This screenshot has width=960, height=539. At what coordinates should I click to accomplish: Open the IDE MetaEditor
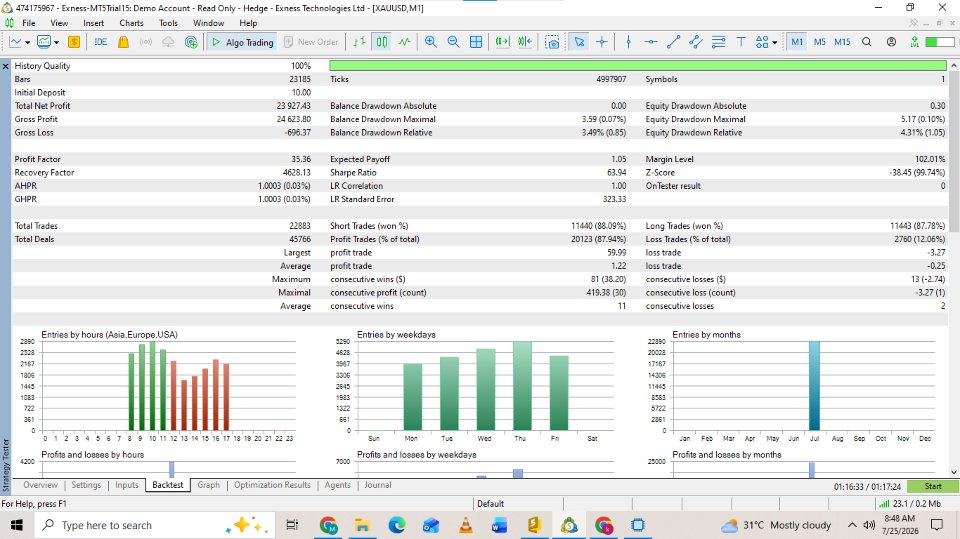100,42
